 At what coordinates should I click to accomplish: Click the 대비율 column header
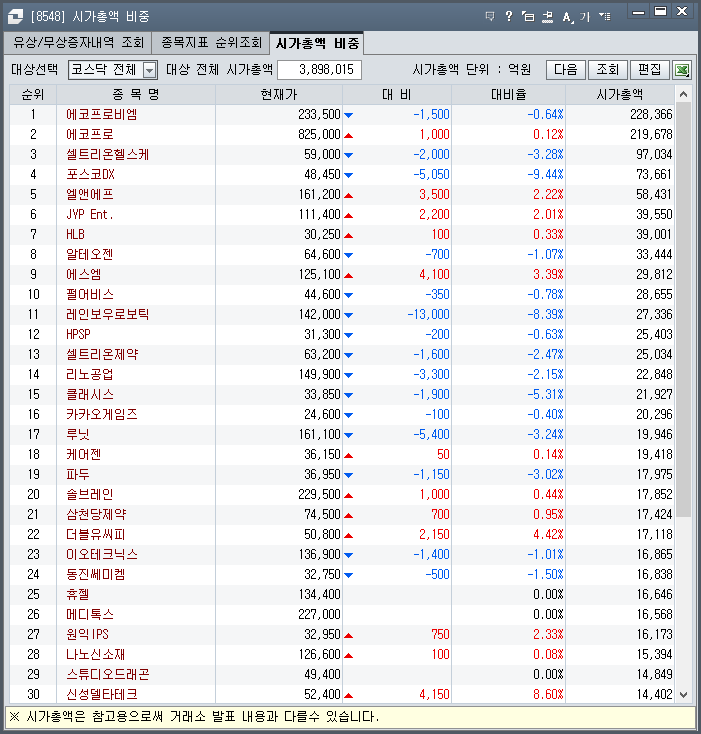(x=509, y=95)
